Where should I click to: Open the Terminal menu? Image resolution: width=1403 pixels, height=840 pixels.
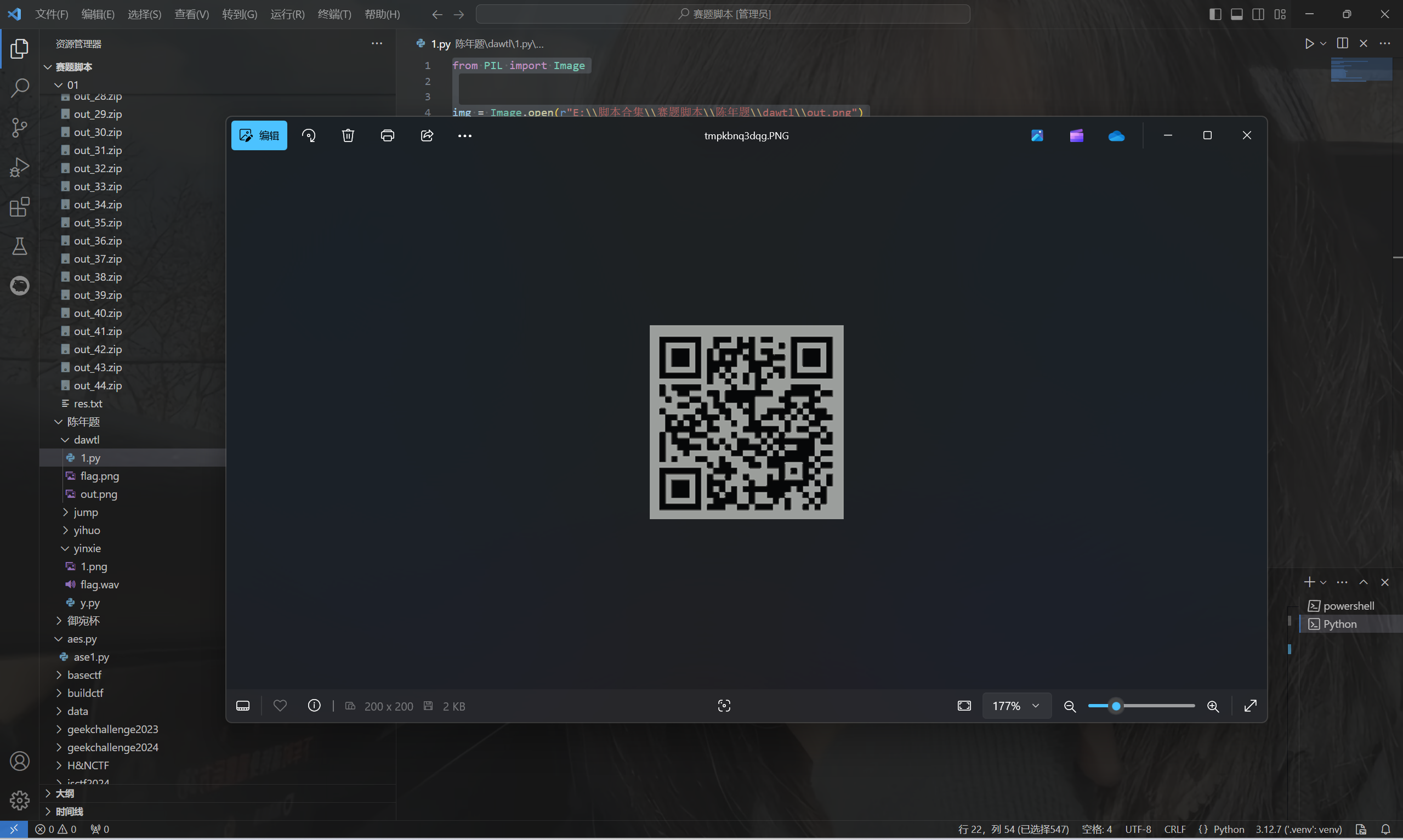[334, 14]
